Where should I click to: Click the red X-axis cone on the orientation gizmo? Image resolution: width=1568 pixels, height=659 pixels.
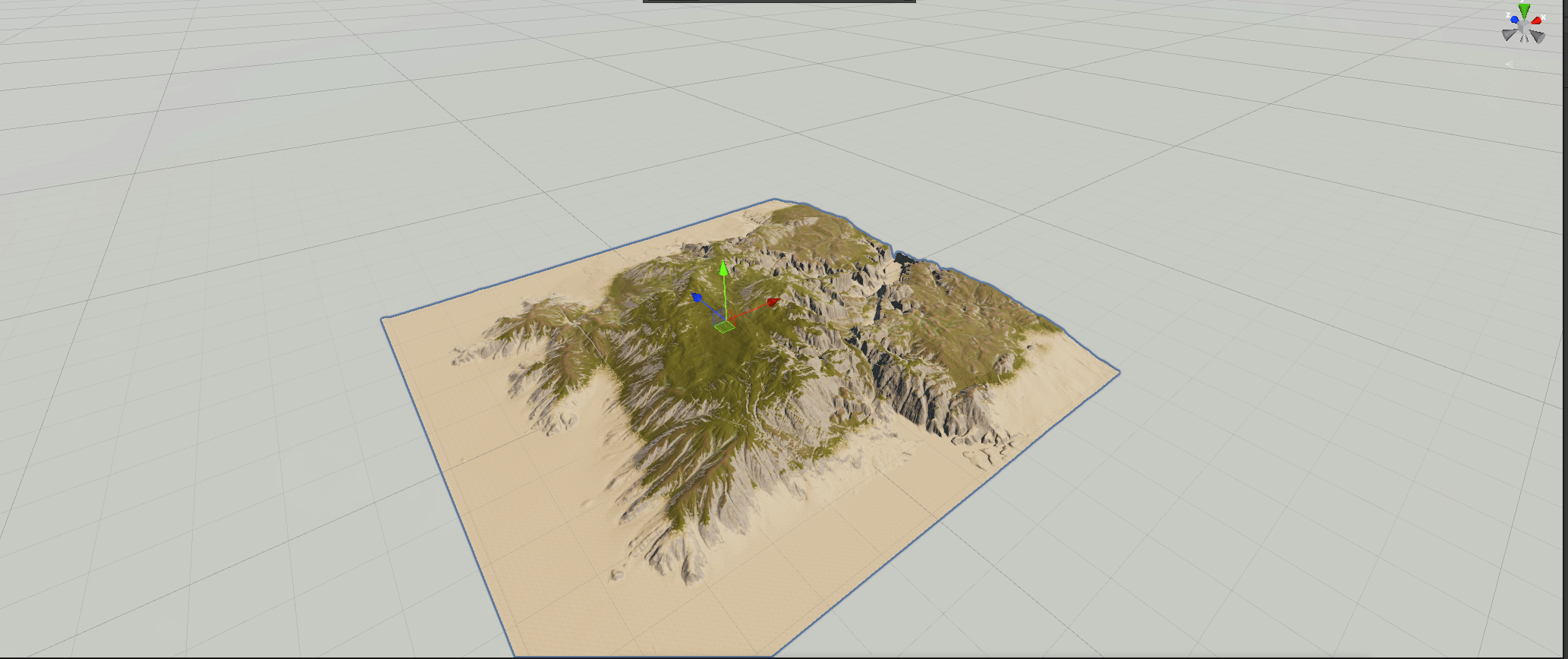click(x=1536, y=20)
